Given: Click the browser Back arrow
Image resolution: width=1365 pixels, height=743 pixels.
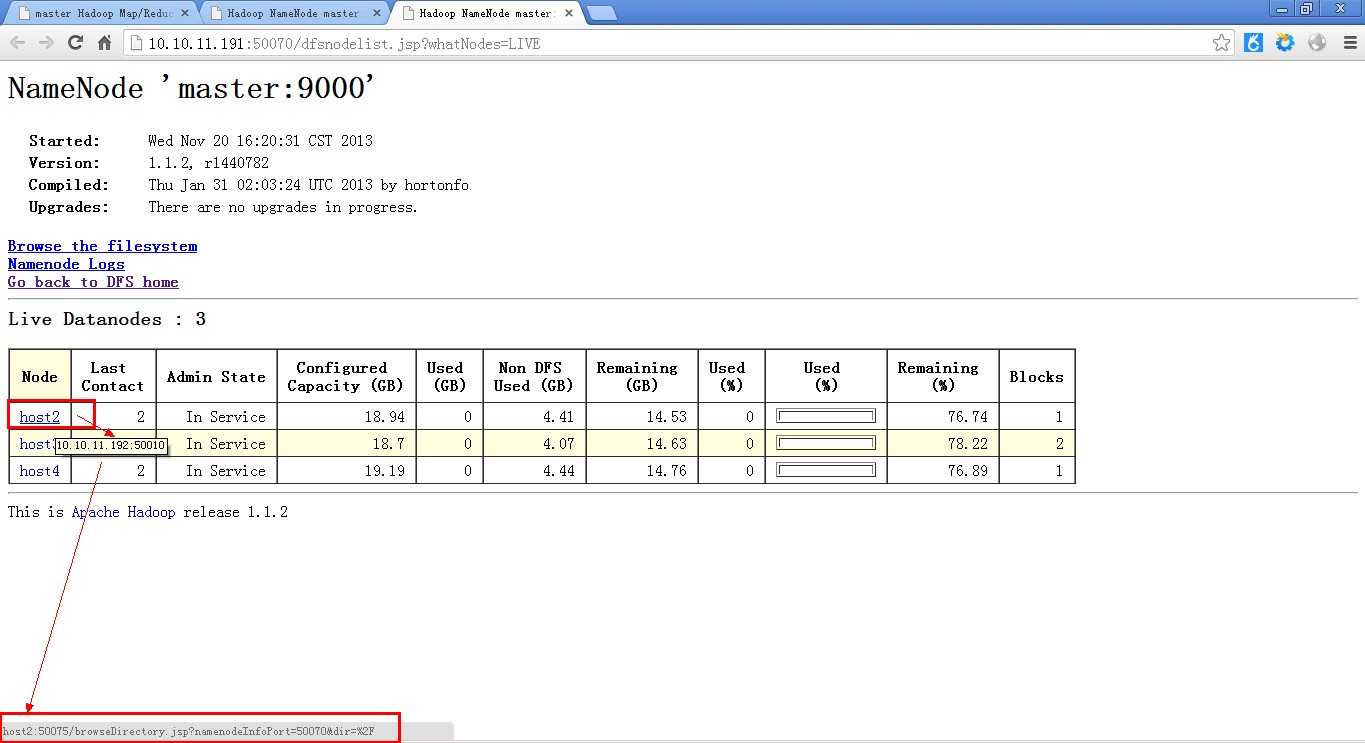Looking at the screenshot, I should point(17,43).
